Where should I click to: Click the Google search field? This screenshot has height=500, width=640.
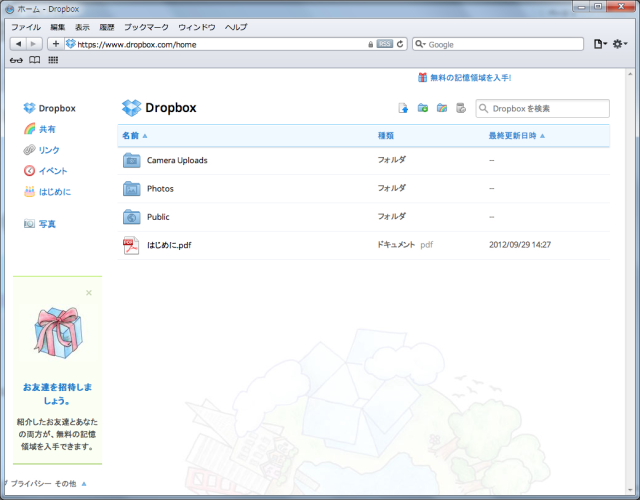point(498,44)
